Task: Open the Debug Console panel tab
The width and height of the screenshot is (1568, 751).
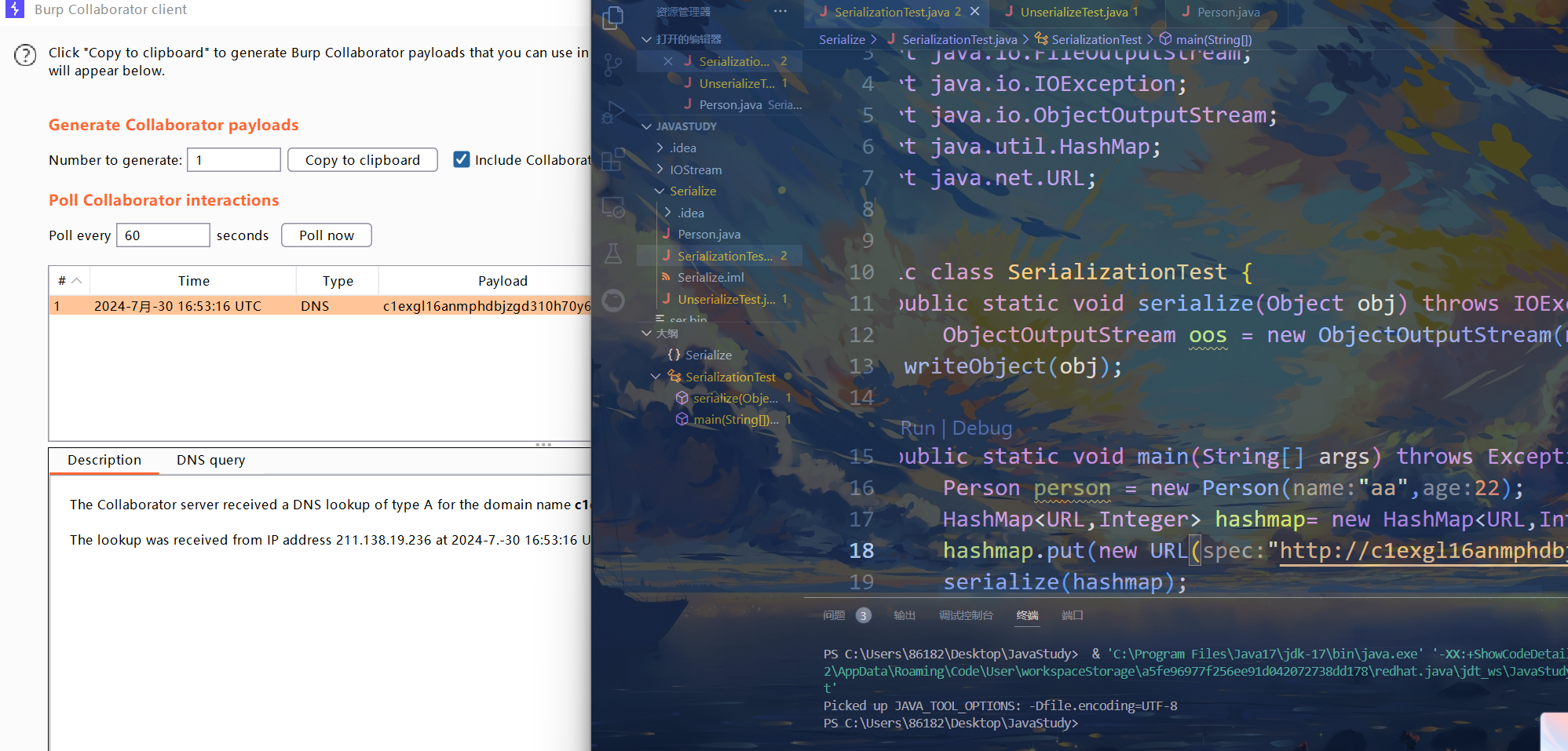Action: click(x=966, y=615)
